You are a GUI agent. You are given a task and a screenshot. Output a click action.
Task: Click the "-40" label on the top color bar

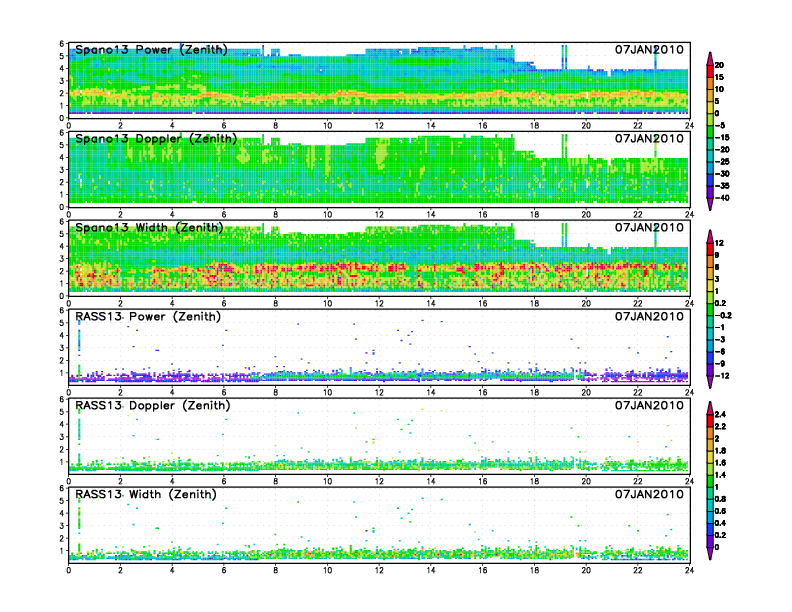[722, 198]
